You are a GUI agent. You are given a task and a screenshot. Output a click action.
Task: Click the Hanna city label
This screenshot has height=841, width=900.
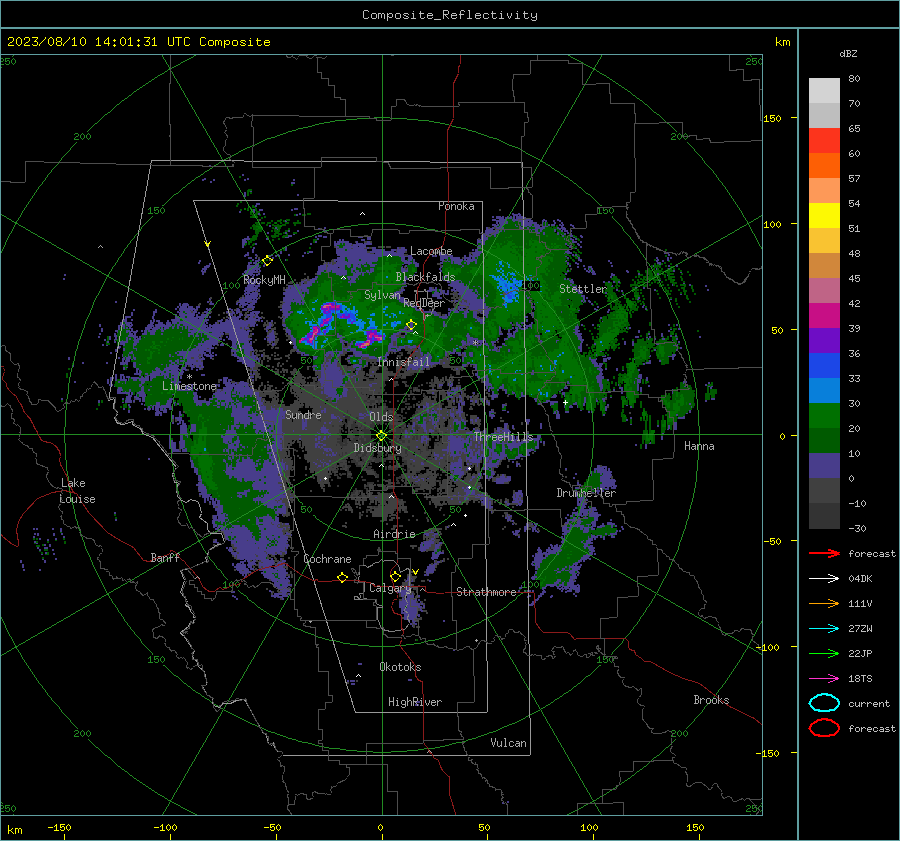coord(699,446)
